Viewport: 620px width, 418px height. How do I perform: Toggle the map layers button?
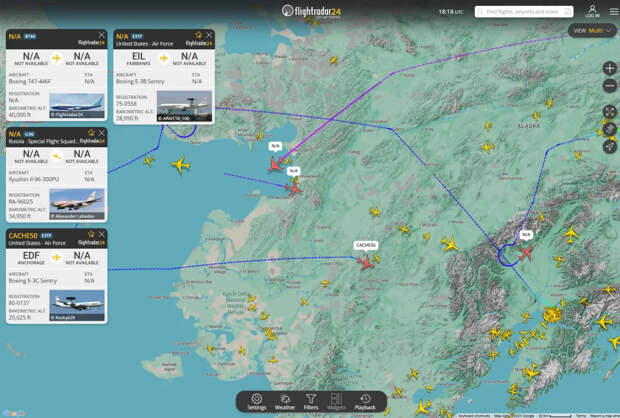coord(610,128)
